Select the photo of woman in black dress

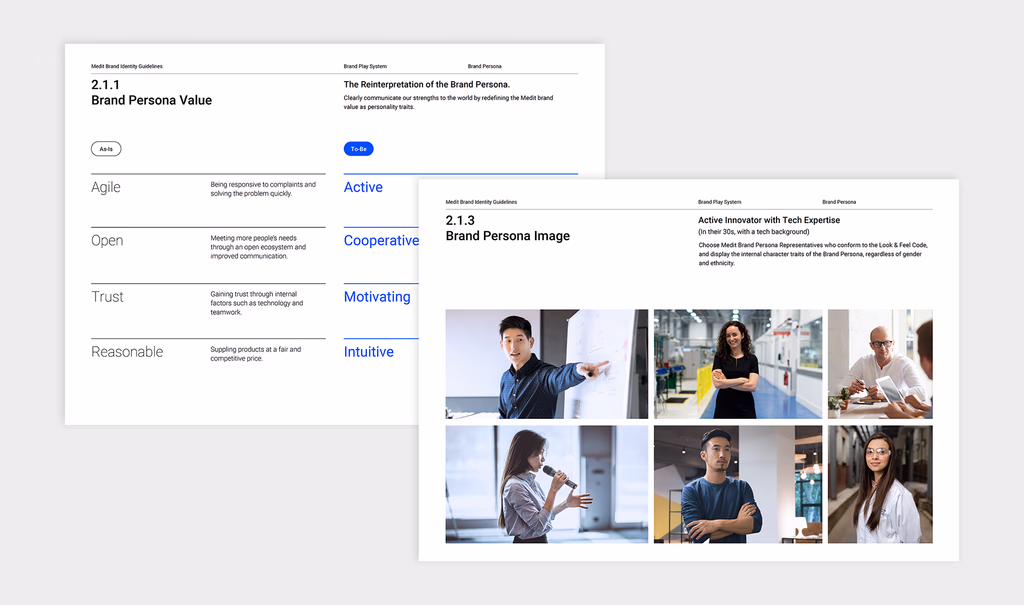(738, 364)
